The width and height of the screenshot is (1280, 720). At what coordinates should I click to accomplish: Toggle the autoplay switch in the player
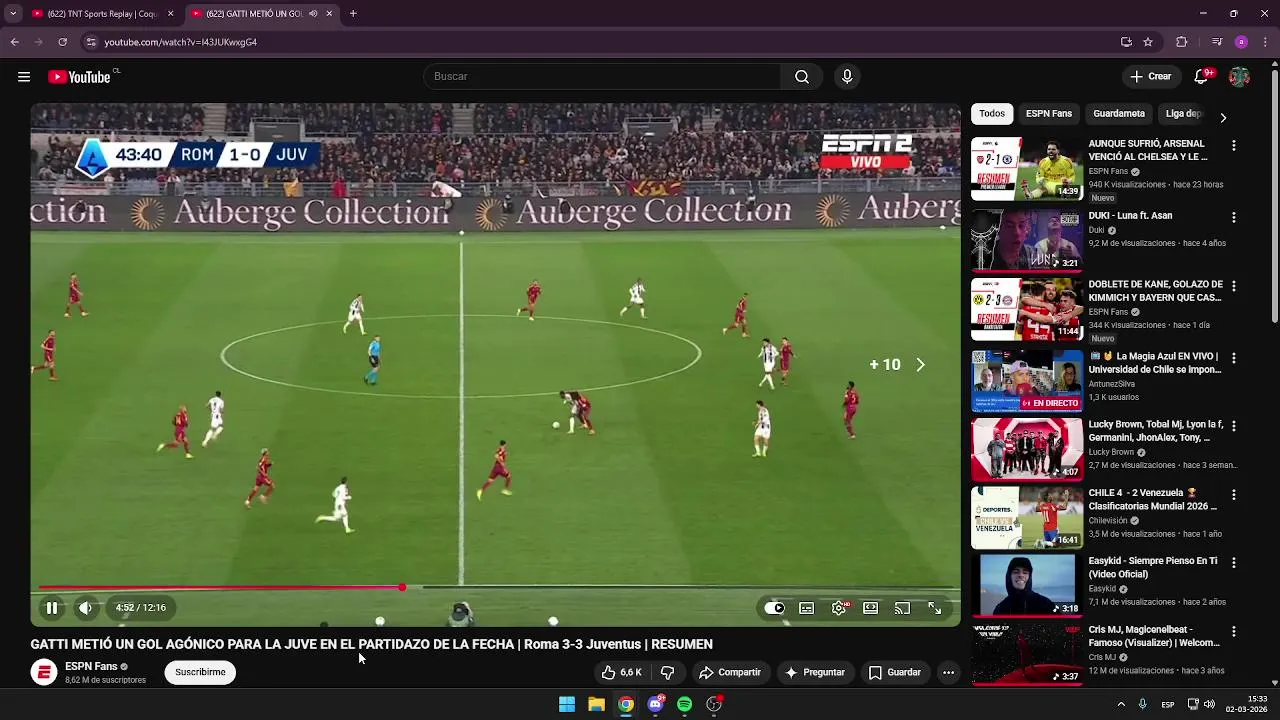click(775, 608)
